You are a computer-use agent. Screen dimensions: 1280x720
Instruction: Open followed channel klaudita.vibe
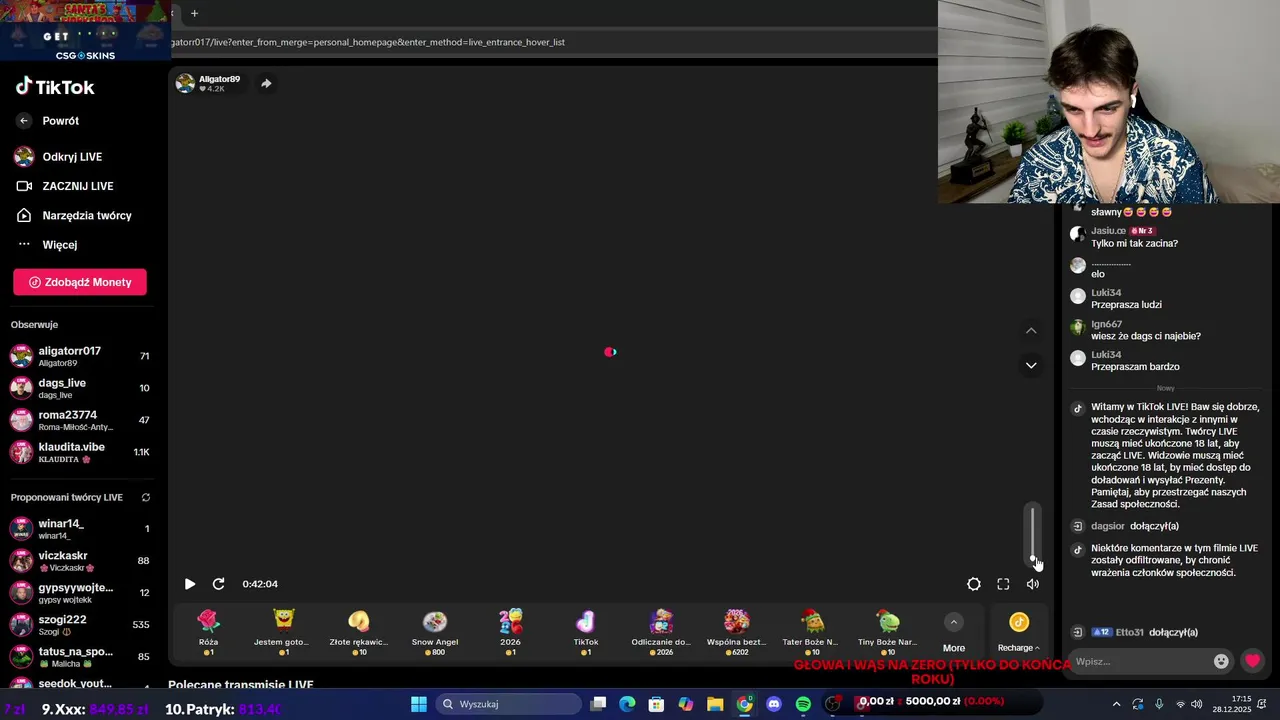click(x=80, y=452)
